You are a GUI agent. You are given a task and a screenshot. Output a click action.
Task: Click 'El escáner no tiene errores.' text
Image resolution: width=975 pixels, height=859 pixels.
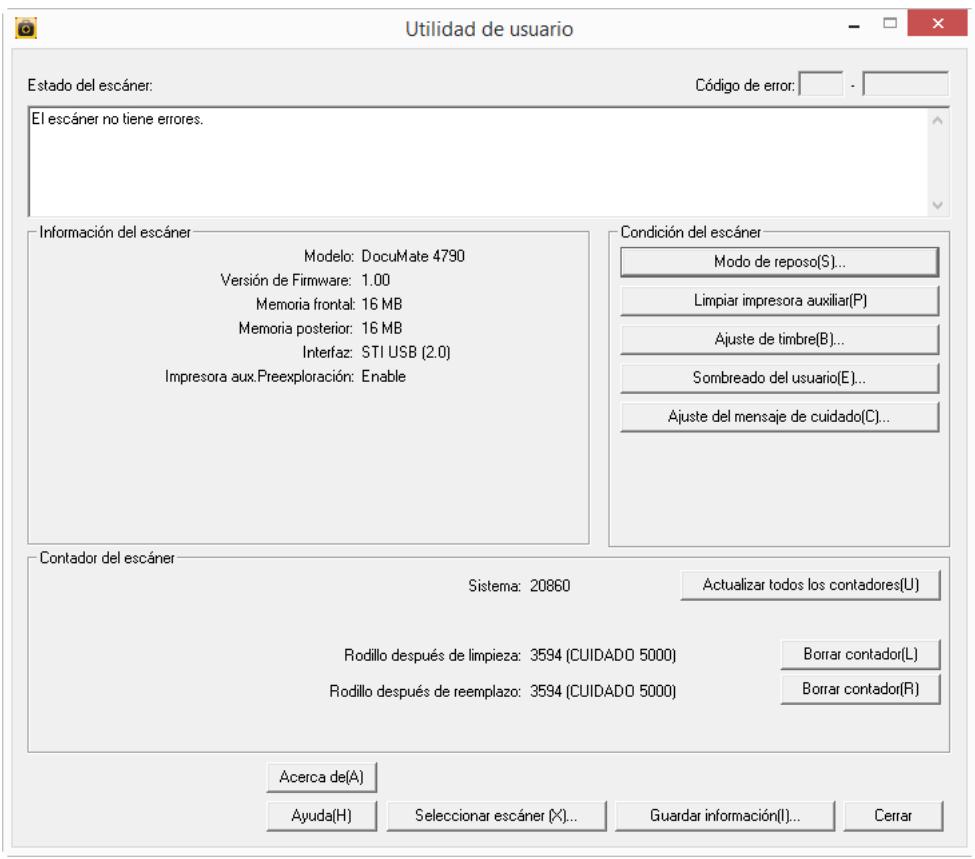118,119
